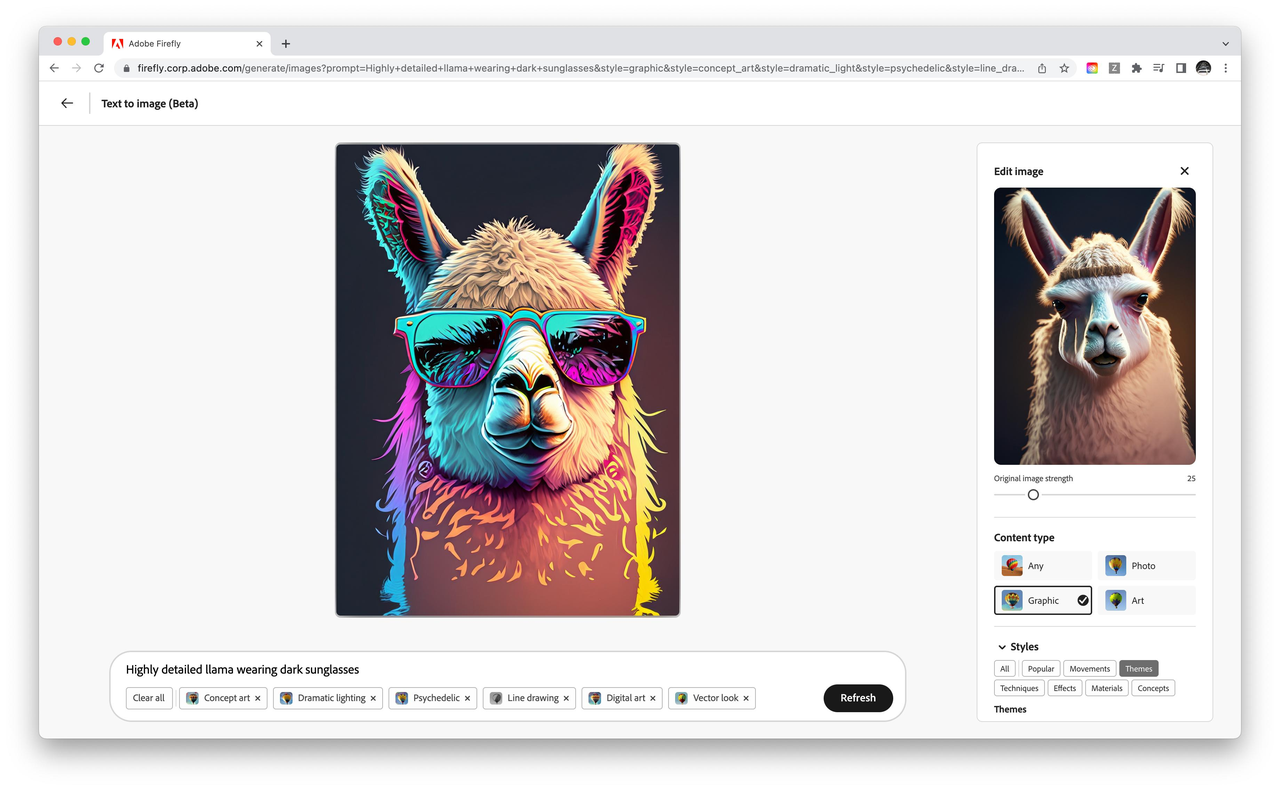Remove the Dramatic lighting style tag

(x=373, y=698)
